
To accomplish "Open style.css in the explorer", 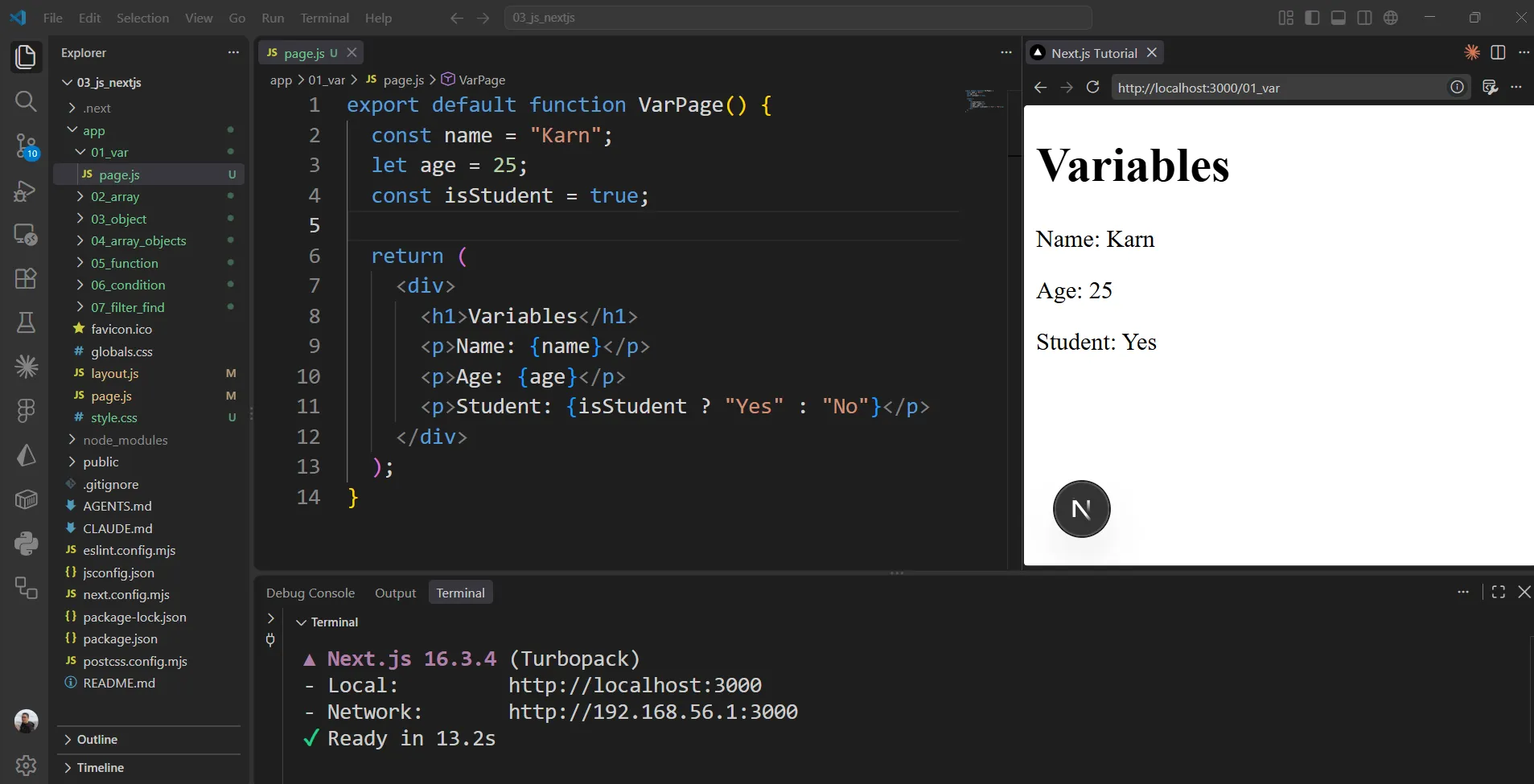I will [x=114, y=417].
